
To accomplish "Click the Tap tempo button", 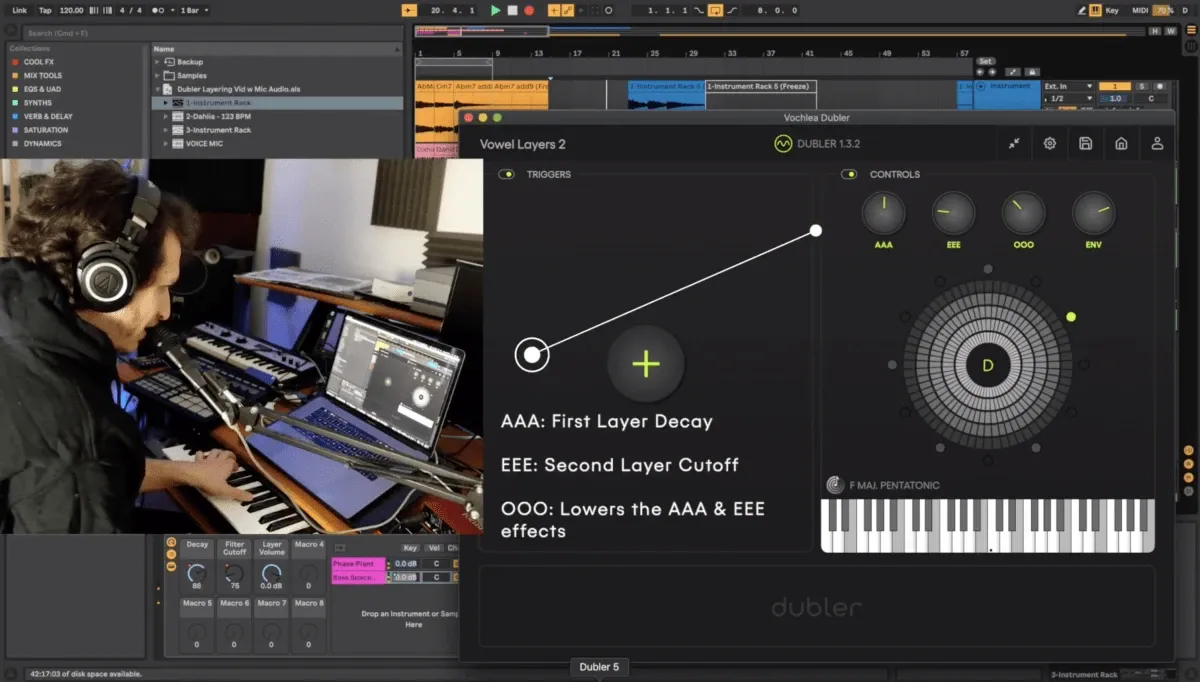I will (45, 10).
